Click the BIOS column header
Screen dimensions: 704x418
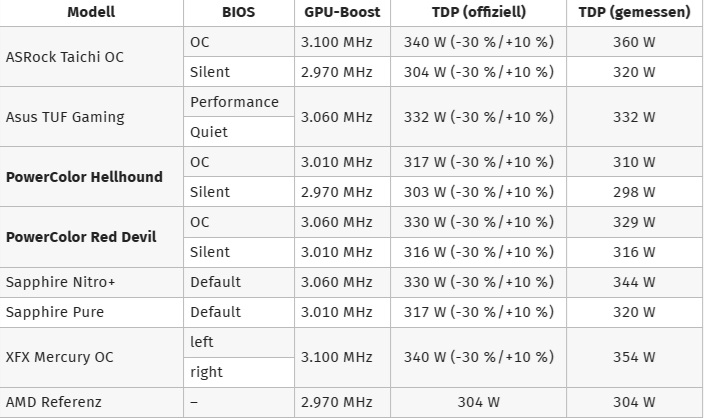point(238,13)
